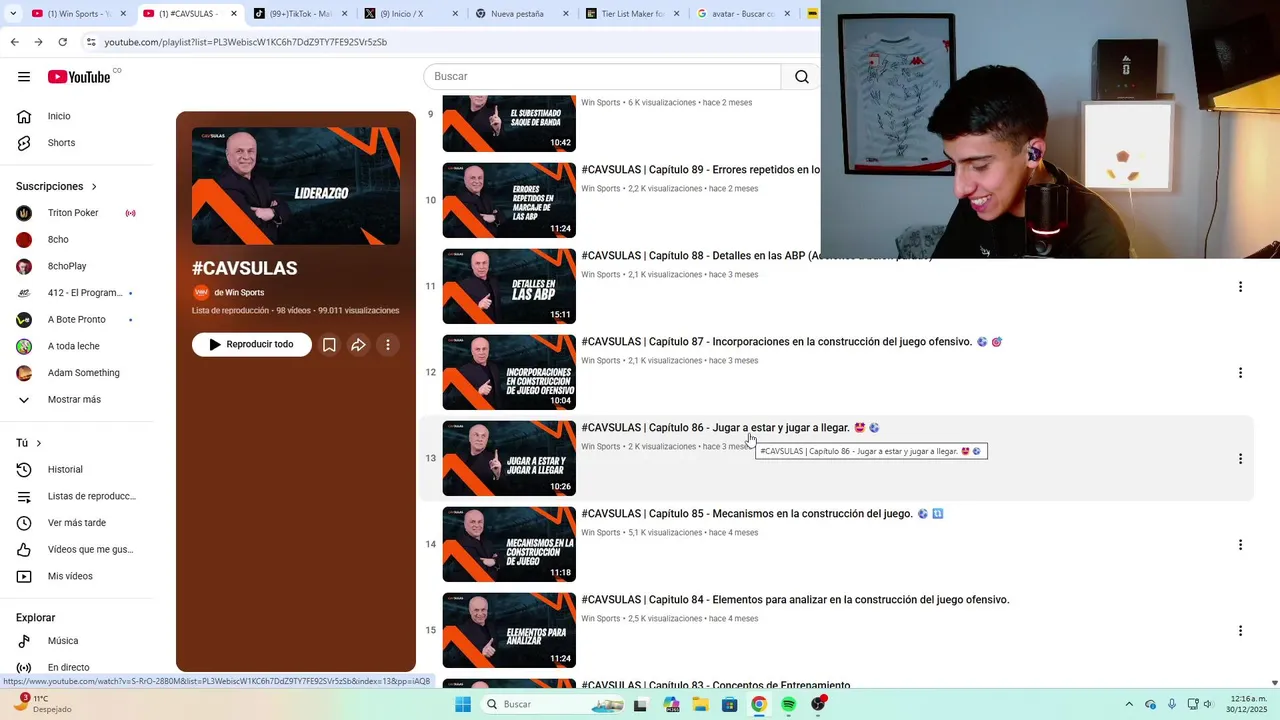Close the #CAVSULAS browser tab
1280x720 pixels.
[x=234, y=14]
